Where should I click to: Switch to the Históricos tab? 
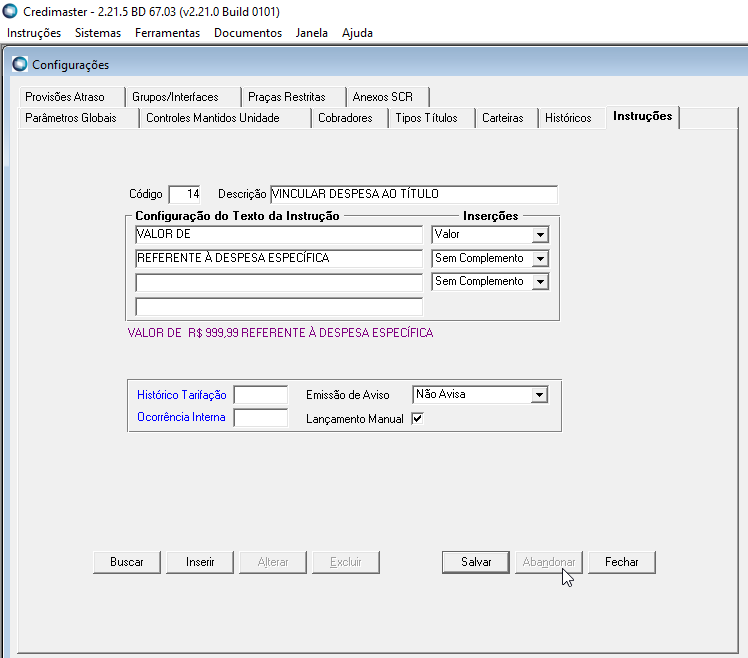click(572, 118)
